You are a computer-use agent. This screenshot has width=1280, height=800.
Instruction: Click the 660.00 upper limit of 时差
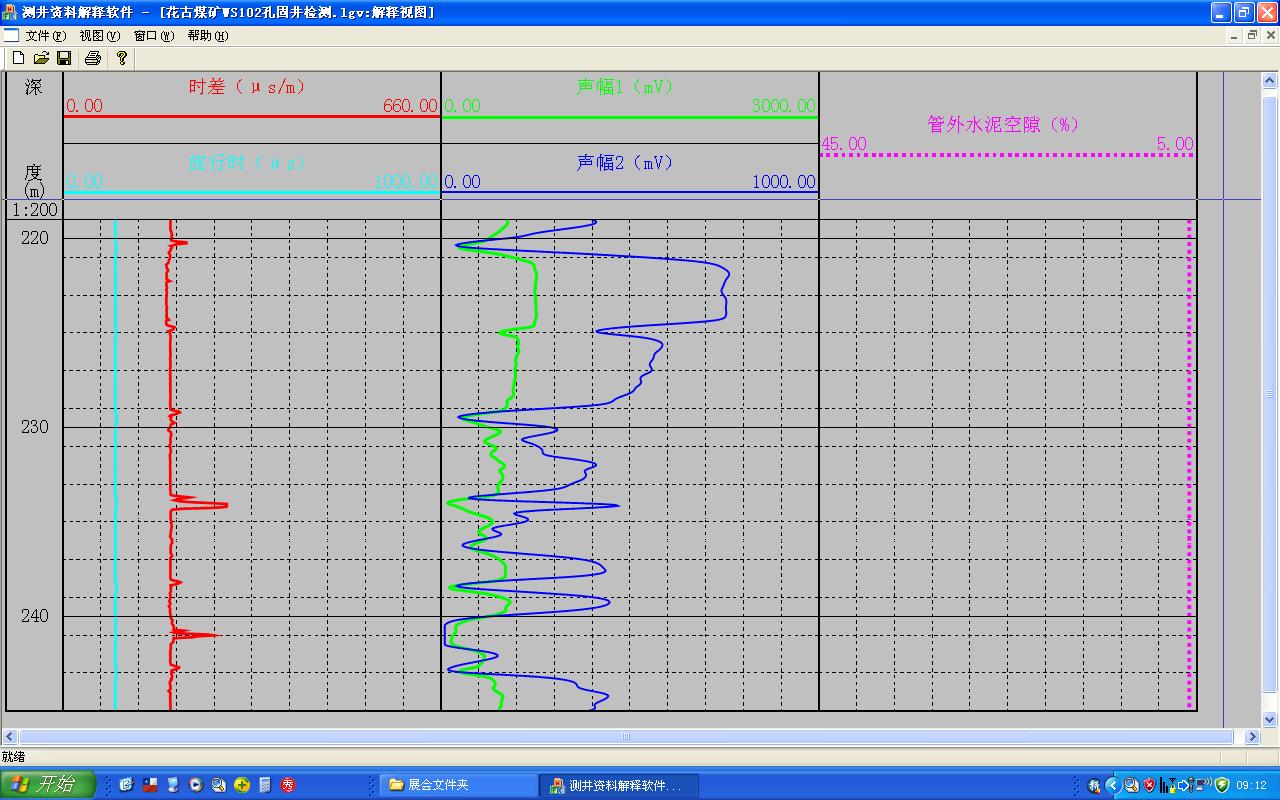410,106
